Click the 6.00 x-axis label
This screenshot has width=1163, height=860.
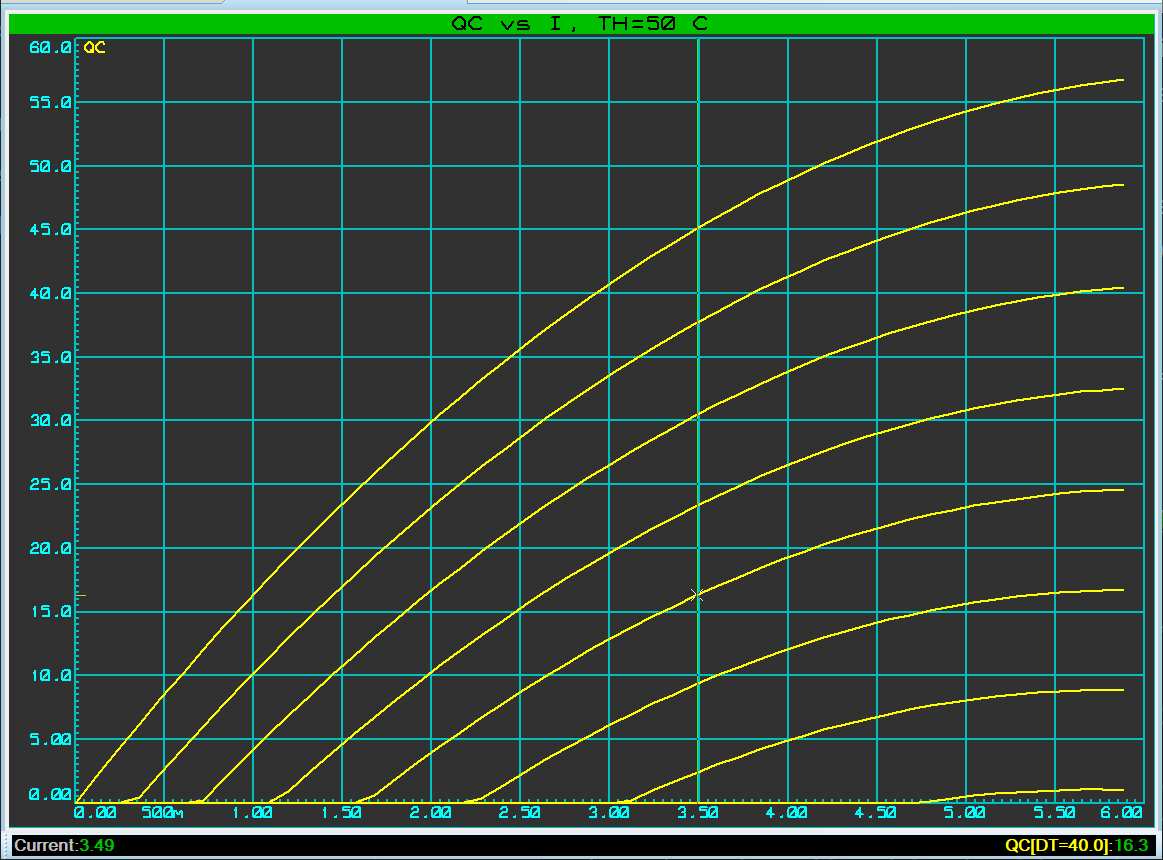point(1121,813)
